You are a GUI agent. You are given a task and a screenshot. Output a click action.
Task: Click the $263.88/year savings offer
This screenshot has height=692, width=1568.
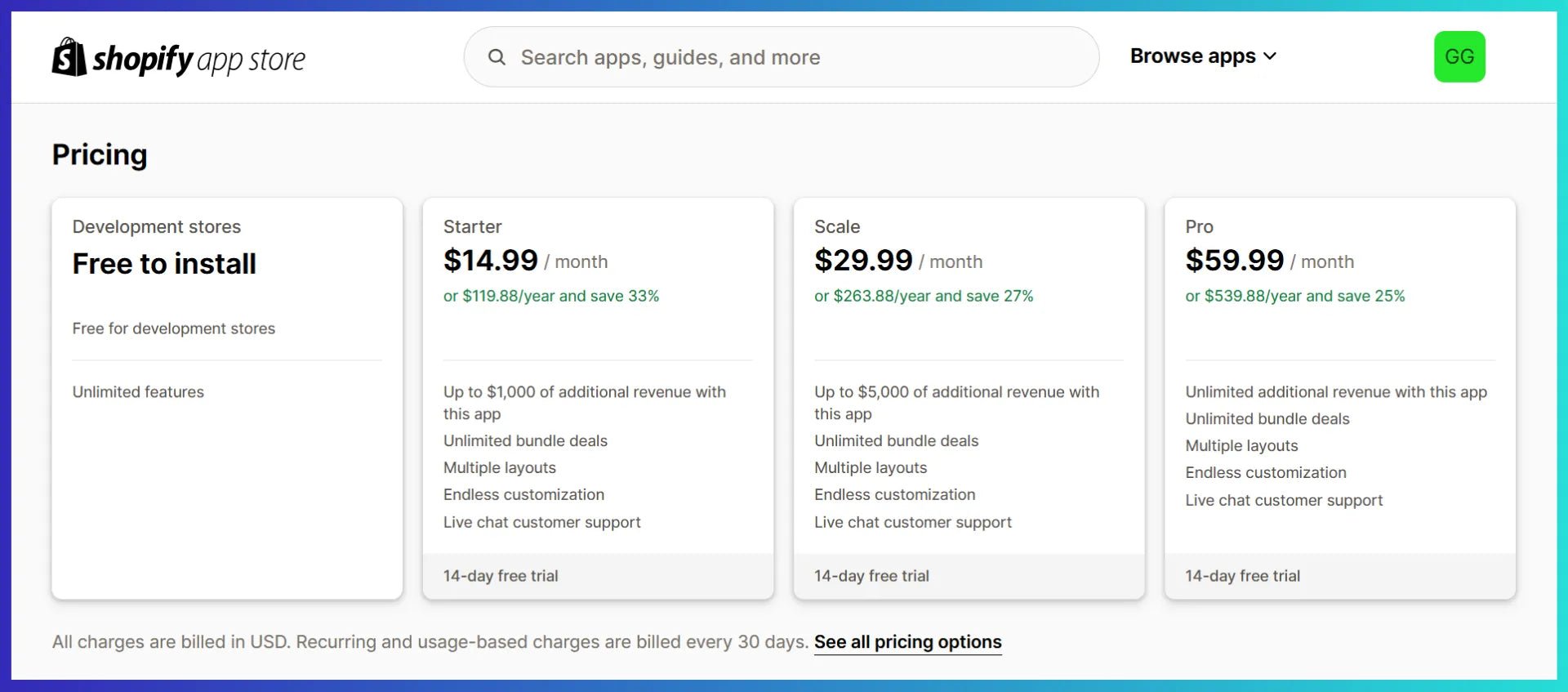pos(924,296)
